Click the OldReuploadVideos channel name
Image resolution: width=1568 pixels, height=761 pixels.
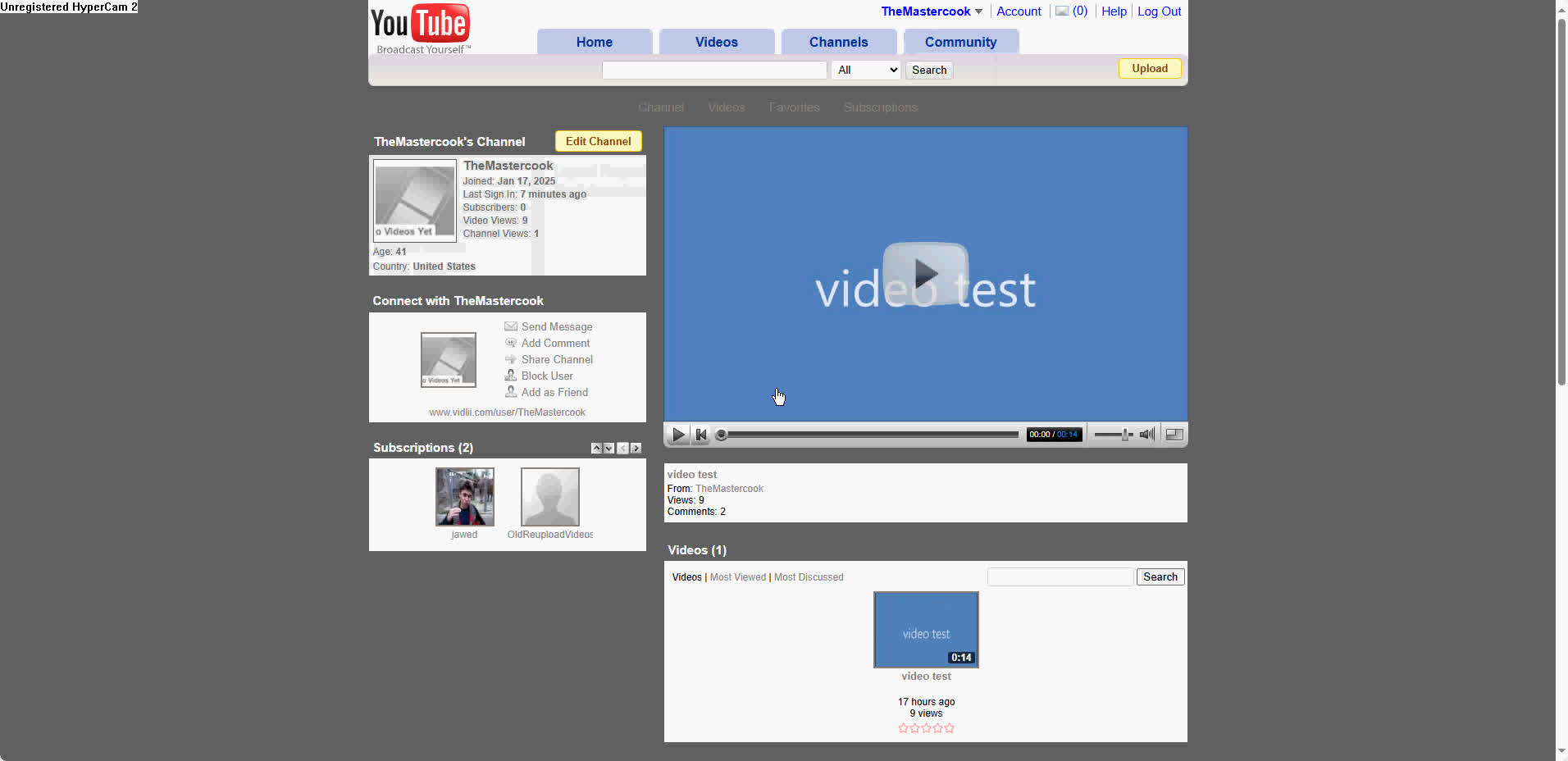[550, 535]
